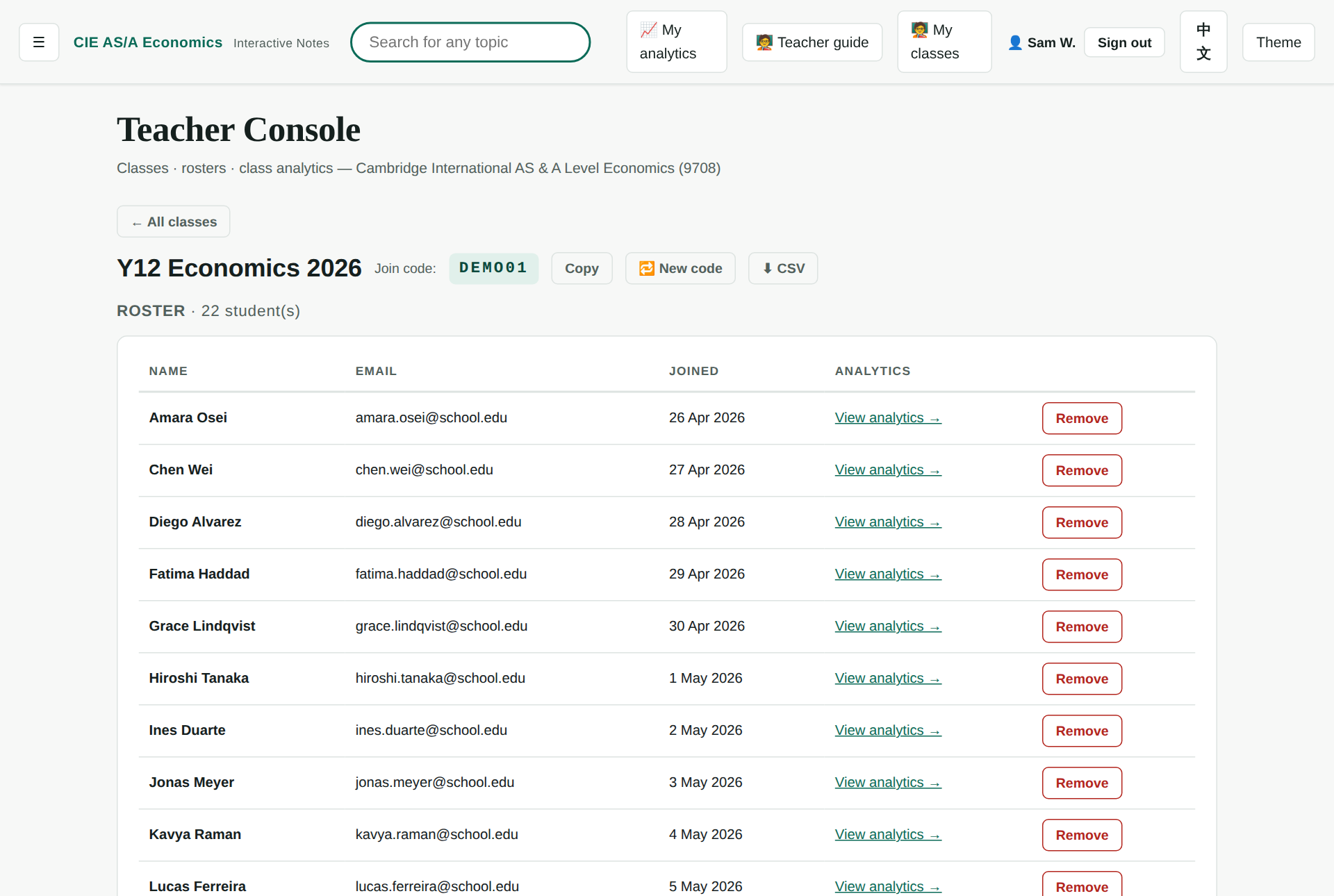The height and width of the screenshot is (896, 1334).
Task: View analytics for Hiroshi Tanaka
Action: point(888,679)
